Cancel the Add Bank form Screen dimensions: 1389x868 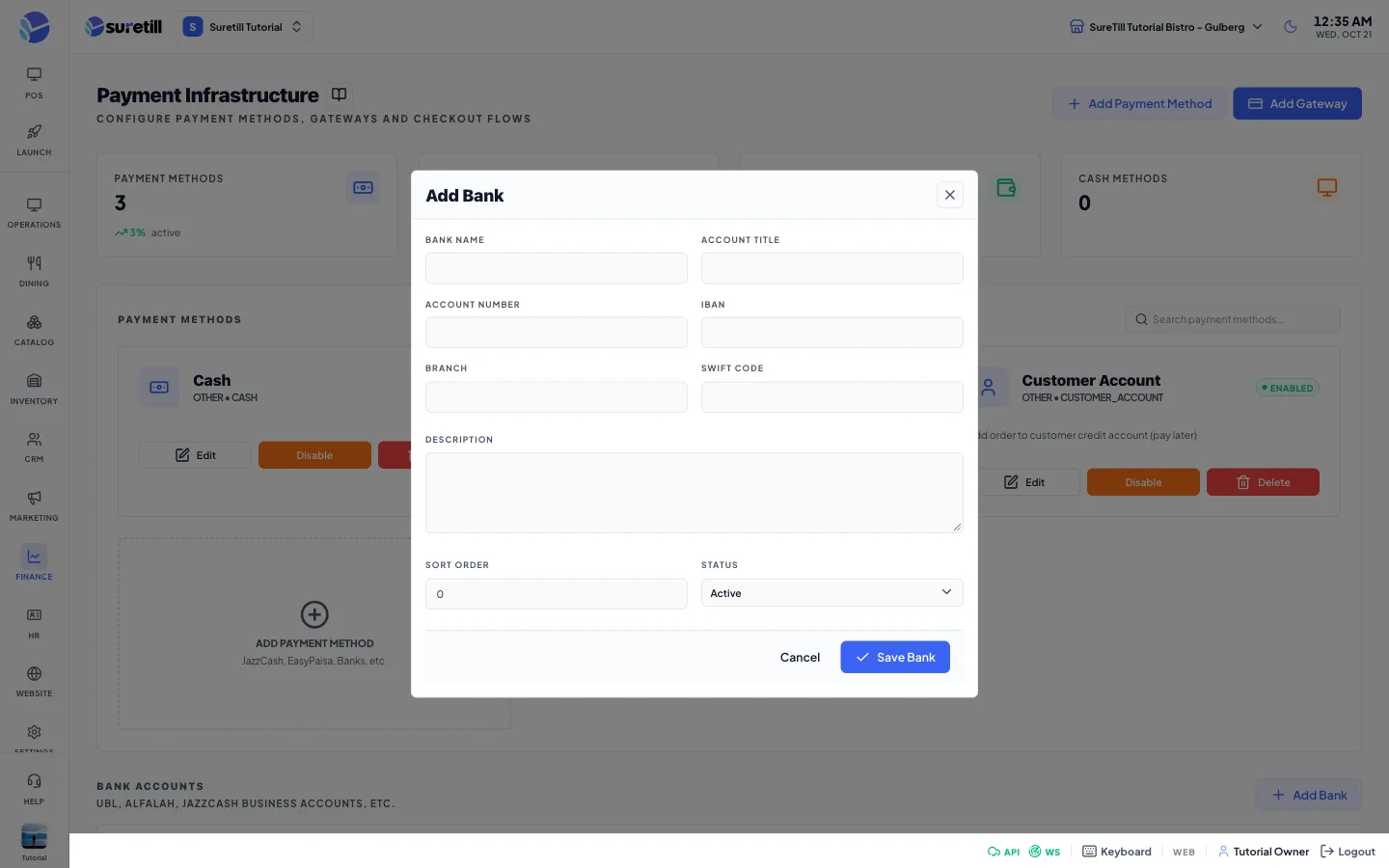point(800,657)
